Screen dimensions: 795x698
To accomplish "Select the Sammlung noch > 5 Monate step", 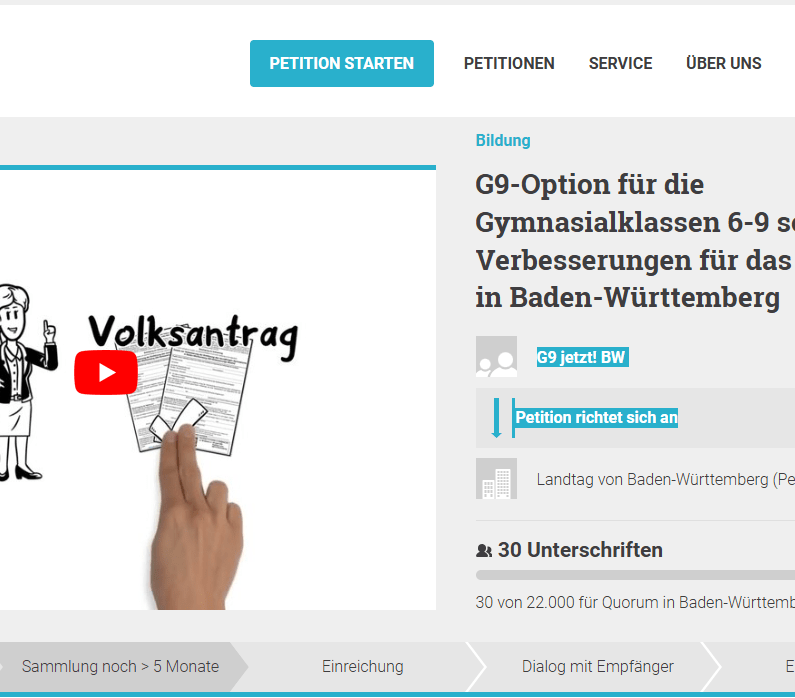I will (120, 667).
